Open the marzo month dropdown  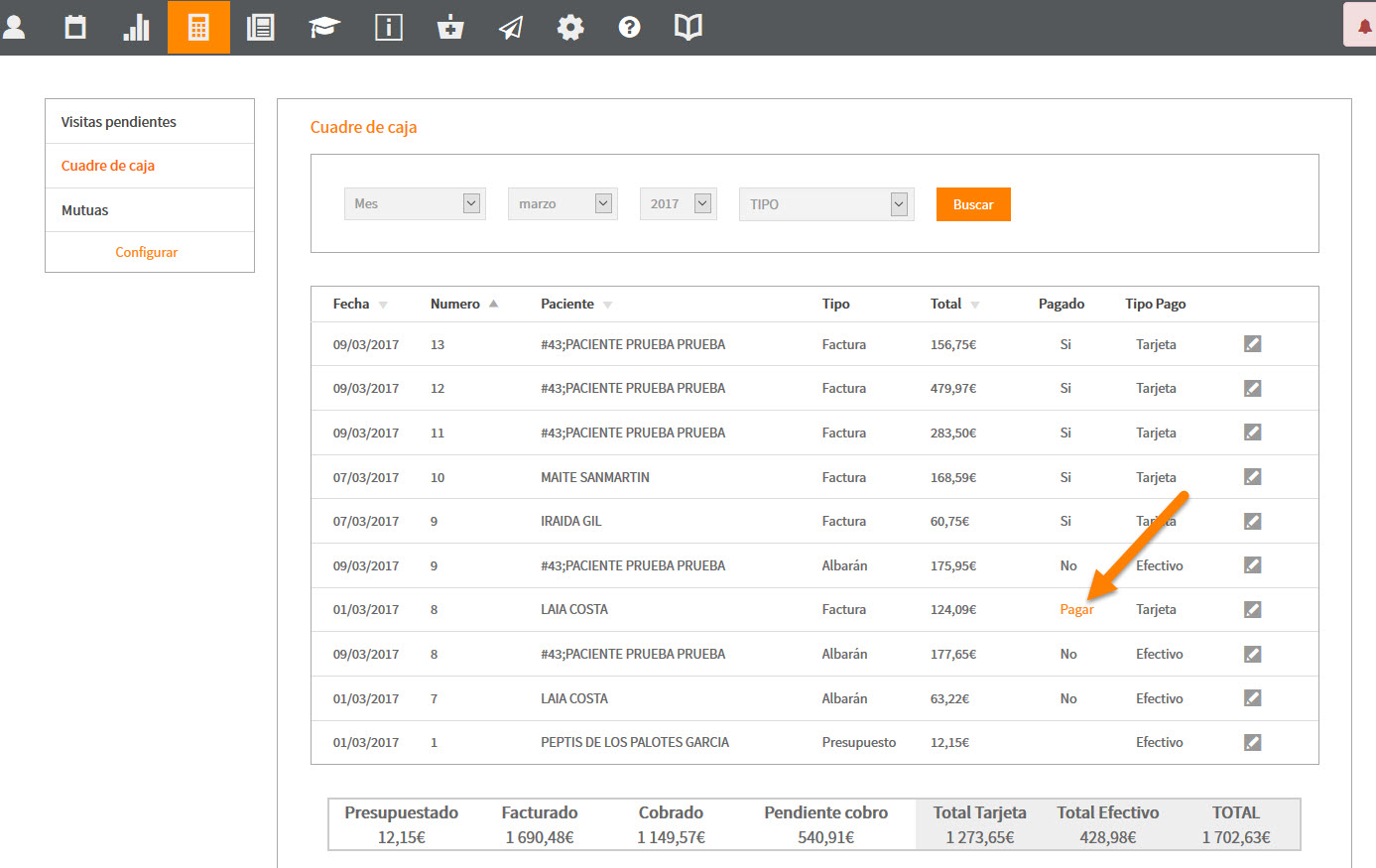563,203
